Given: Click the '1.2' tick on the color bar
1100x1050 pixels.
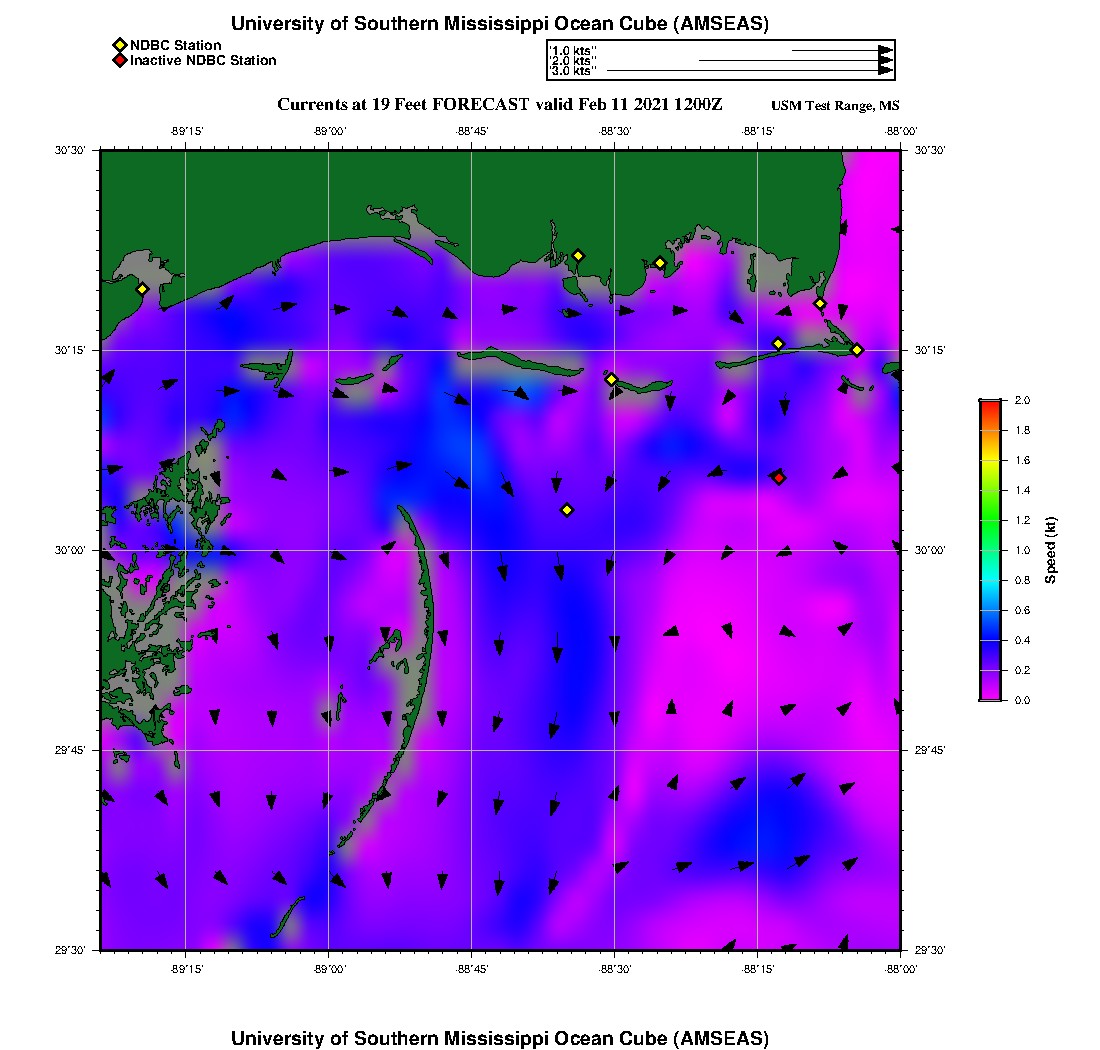Looking at the screenshot, I should (1022, 520).
